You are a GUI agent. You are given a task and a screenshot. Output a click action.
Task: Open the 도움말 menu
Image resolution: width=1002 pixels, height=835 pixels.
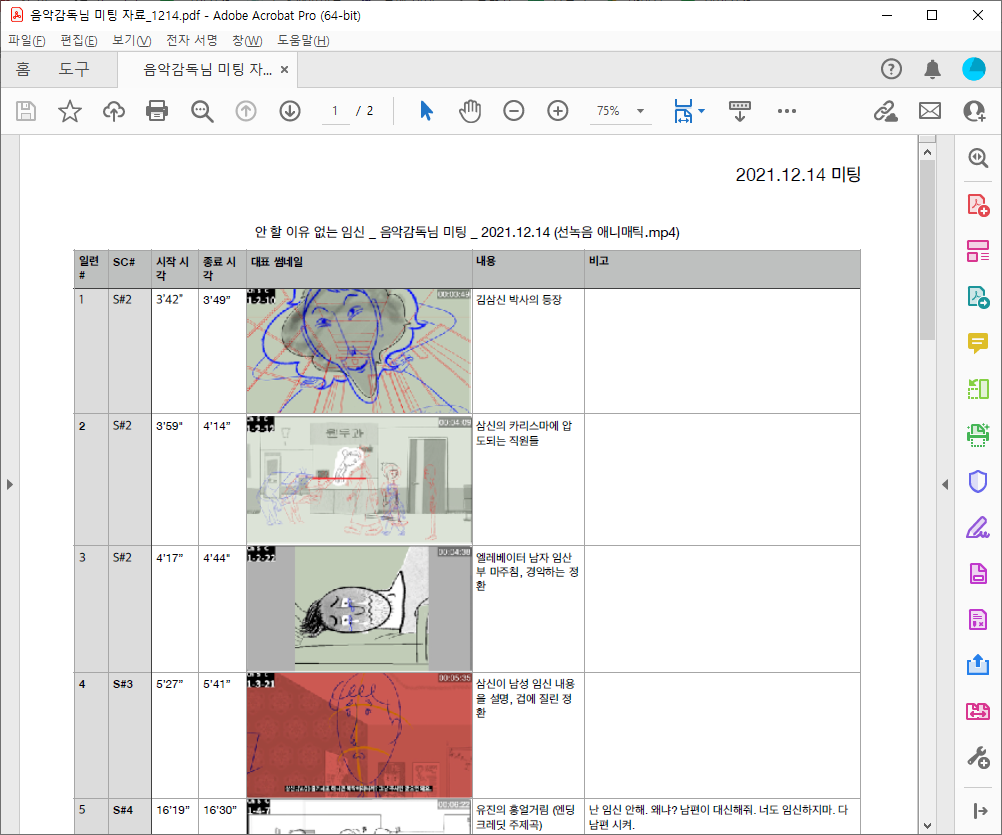303,41
